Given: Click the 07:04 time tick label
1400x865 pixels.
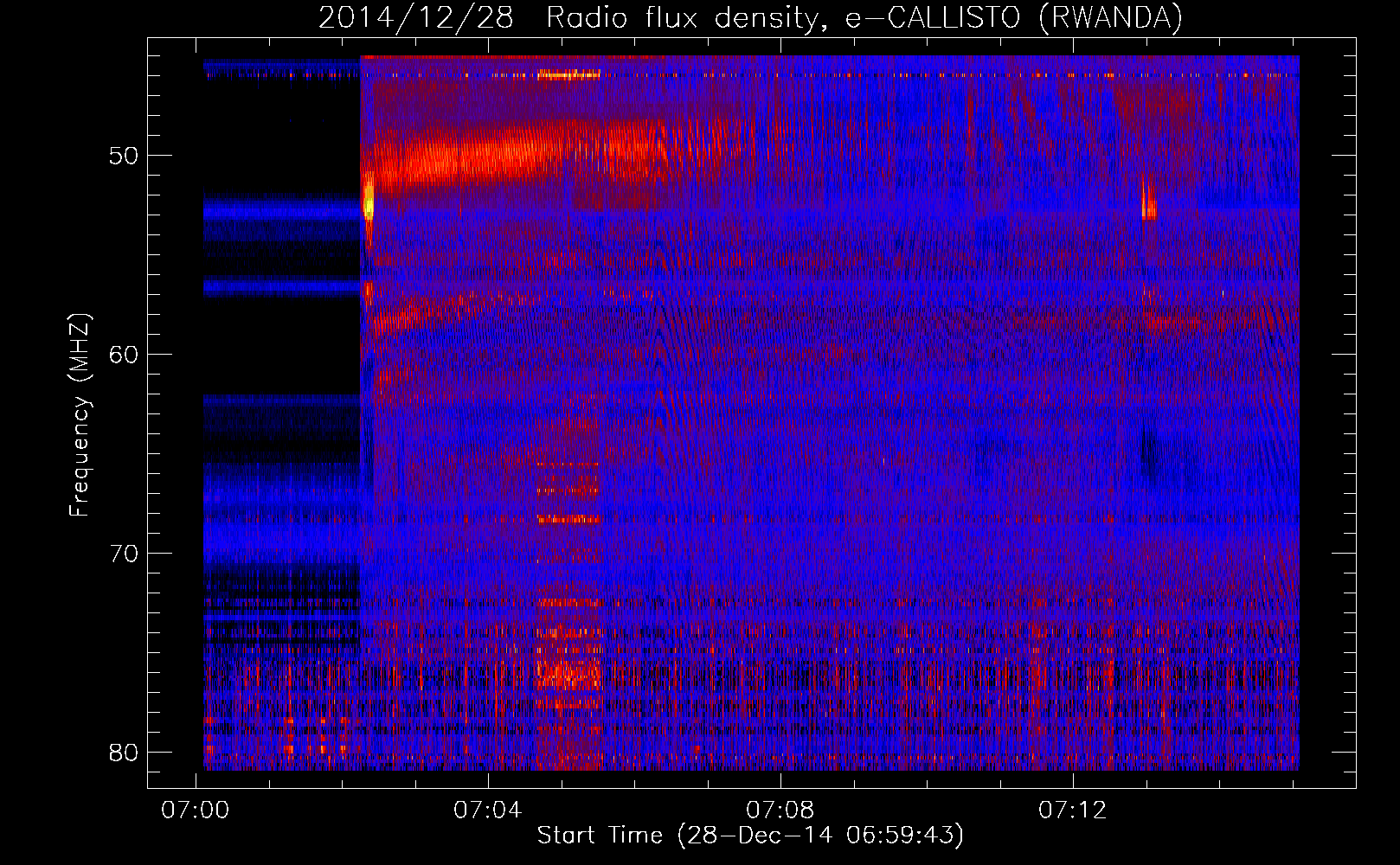Looking at the screenshot, I should (x=488, y=810).
